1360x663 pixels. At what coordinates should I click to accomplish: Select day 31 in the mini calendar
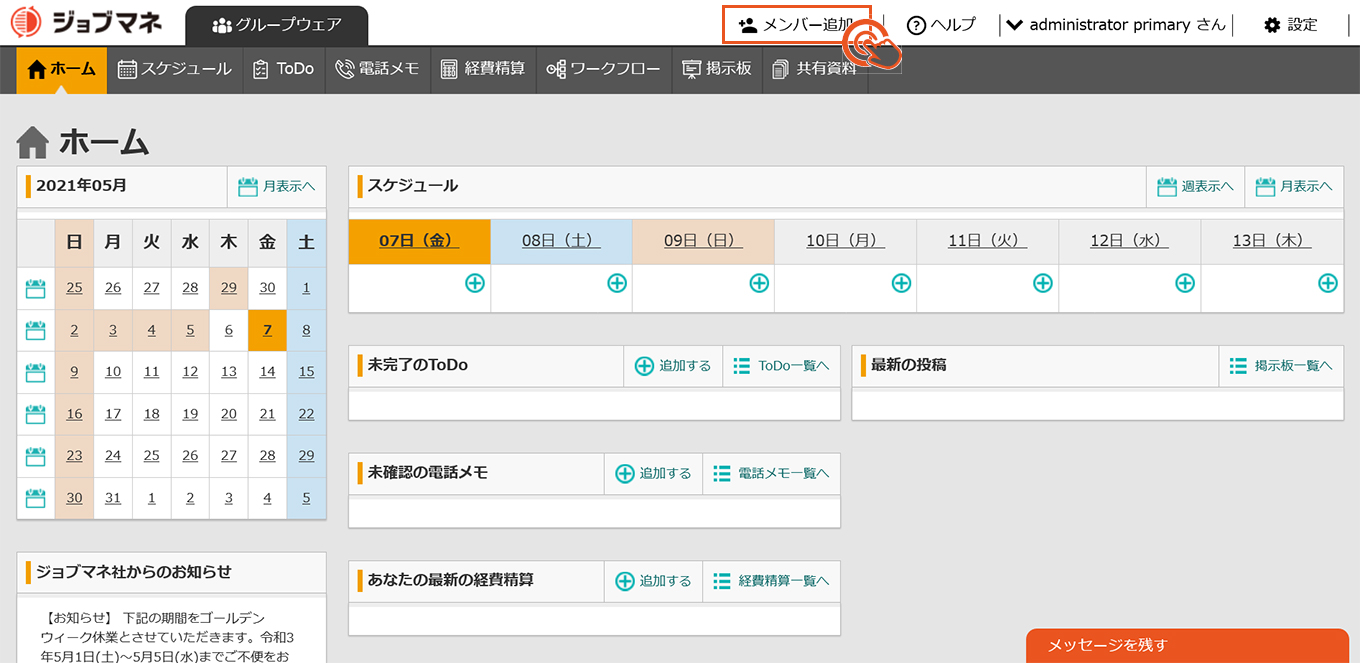tap(113, 498)
